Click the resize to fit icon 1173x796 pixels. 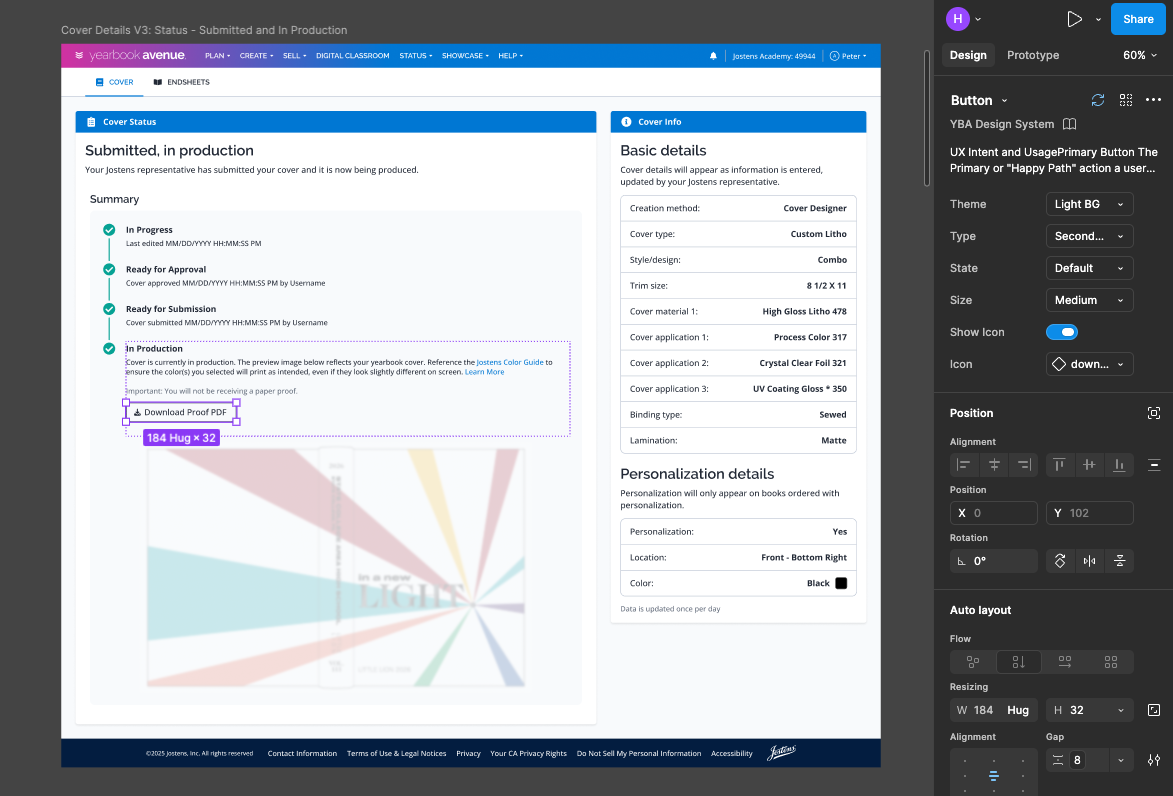[1154, 710]
